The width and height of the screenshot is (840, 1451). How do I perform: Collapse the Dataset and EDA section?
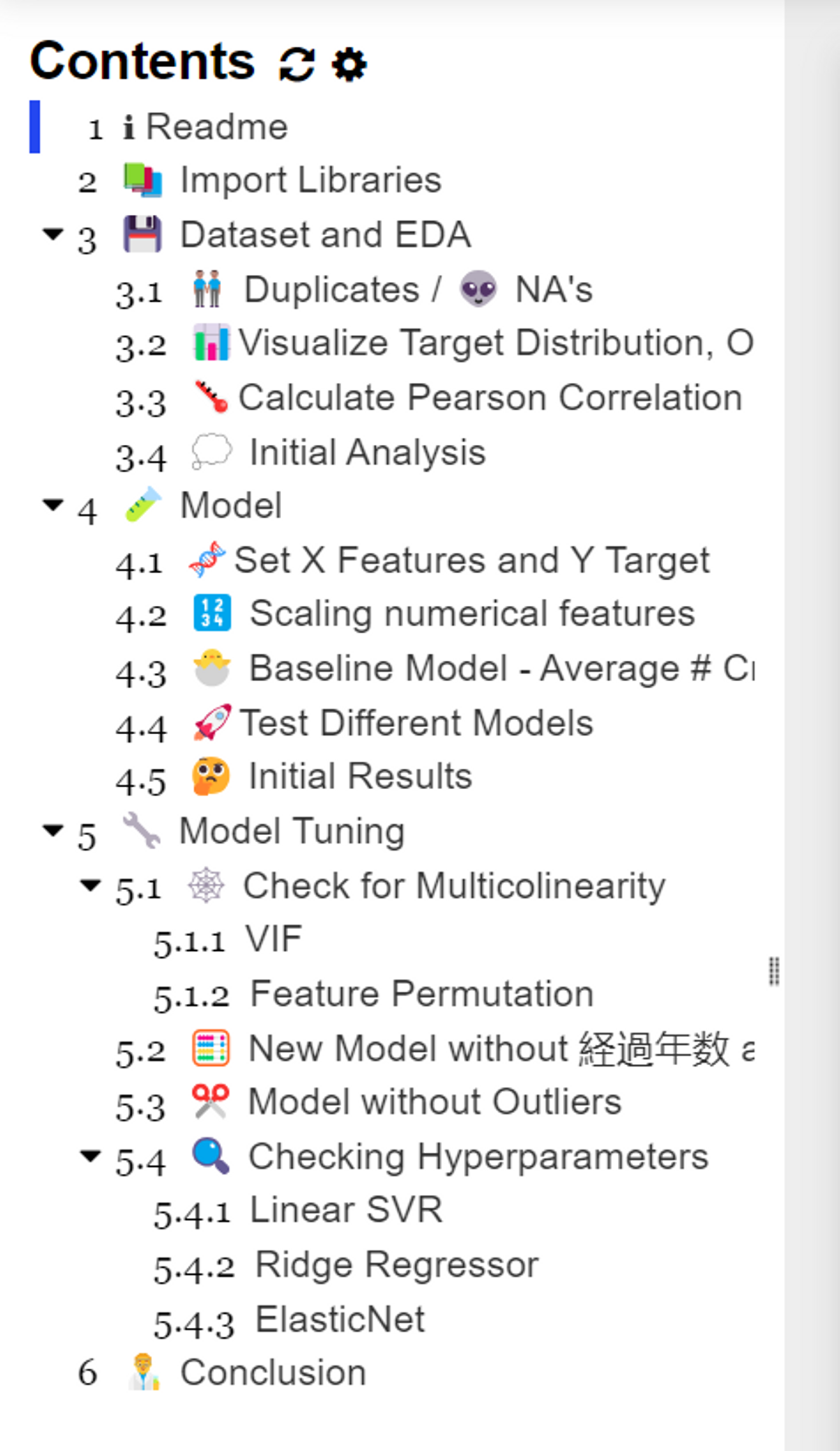pos(53,235)
